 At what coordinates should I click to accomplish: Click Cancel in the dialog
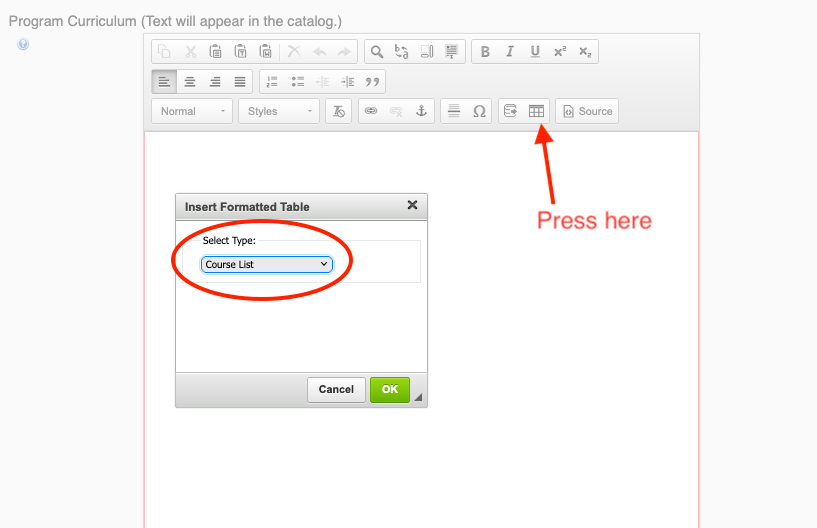pos(336,389)
